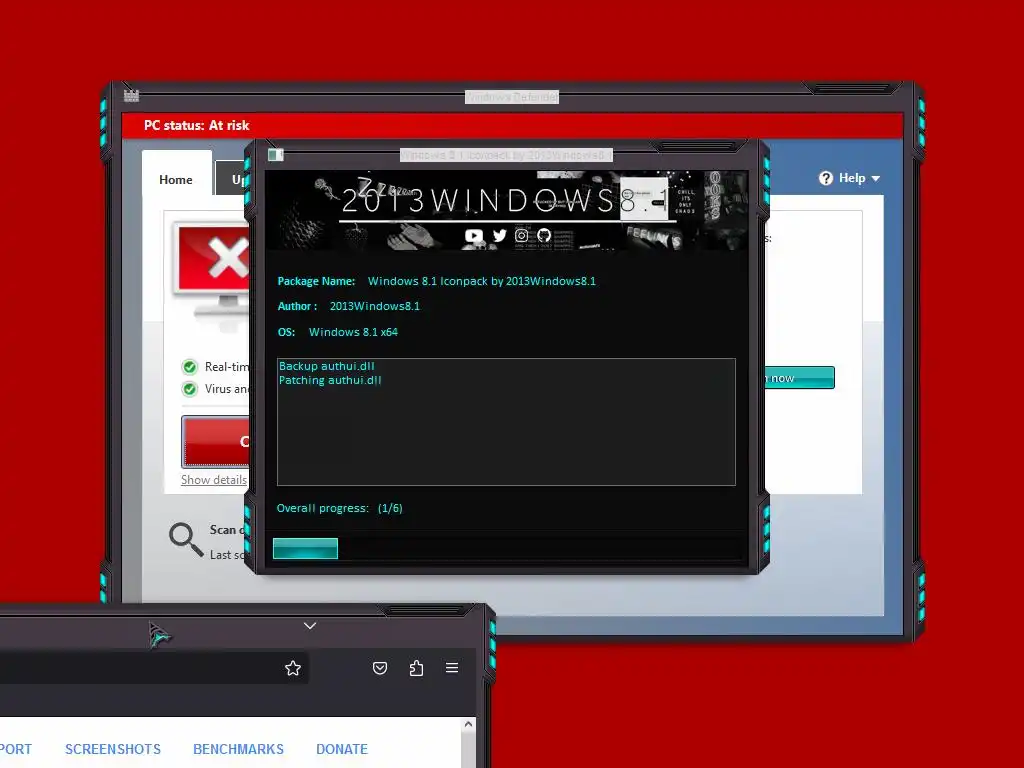
Task: Open the SCREENSHOTS page link
Action: (x=113, y=749)
